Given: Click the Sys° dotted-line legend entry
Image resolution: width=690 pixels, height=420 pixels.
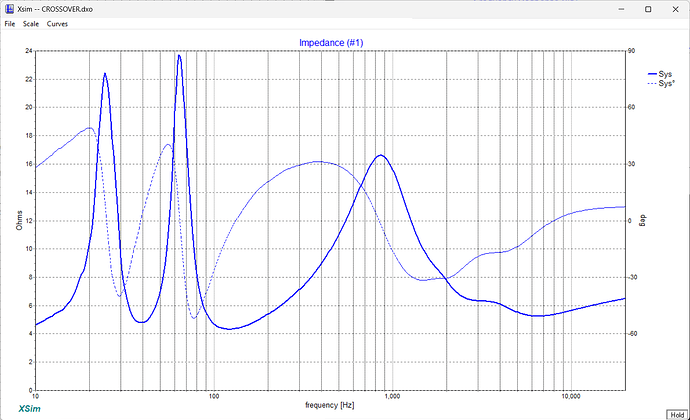Looking at the screenshot, I should coord(661,83).
